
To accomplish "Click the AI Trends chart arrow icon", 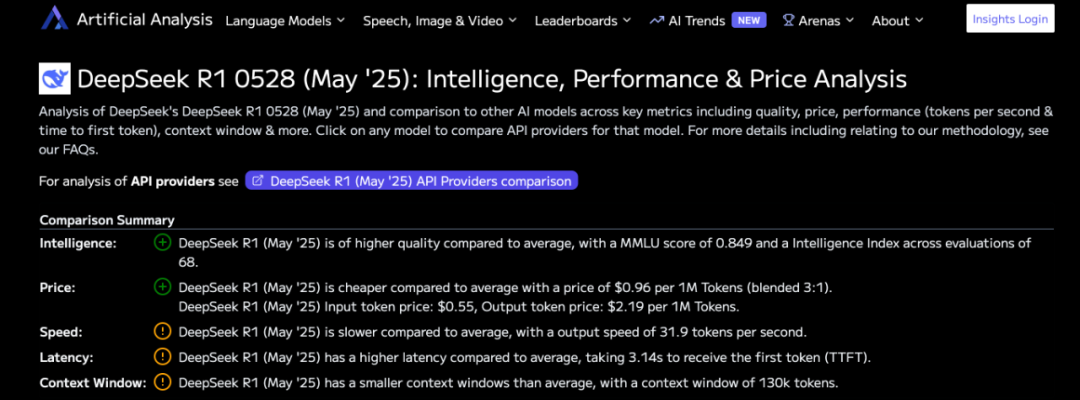I will 656,21.
